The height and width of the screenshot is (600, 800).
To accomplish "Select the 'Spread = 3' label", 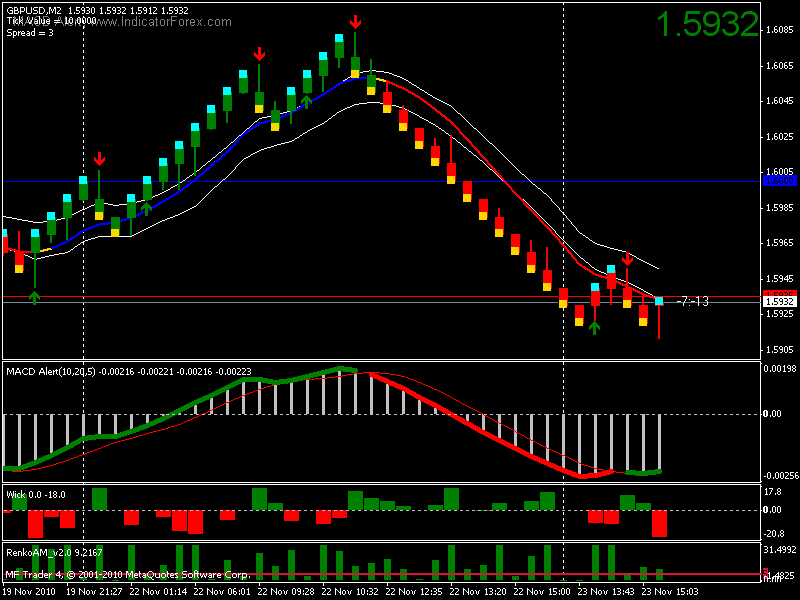I will click(x=30, y=33).
